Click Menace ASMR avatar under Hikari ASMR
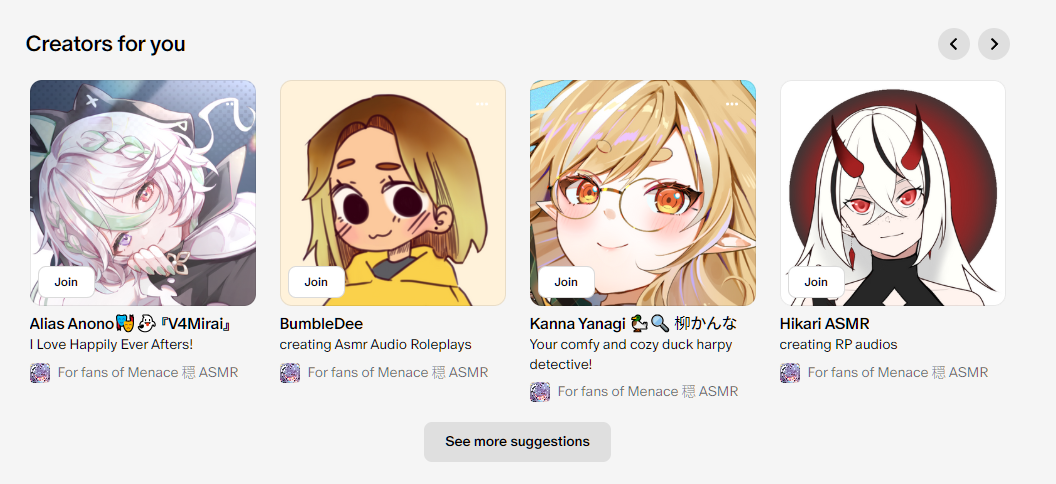Screen dimensions: 1056x484 coord(790,373)
